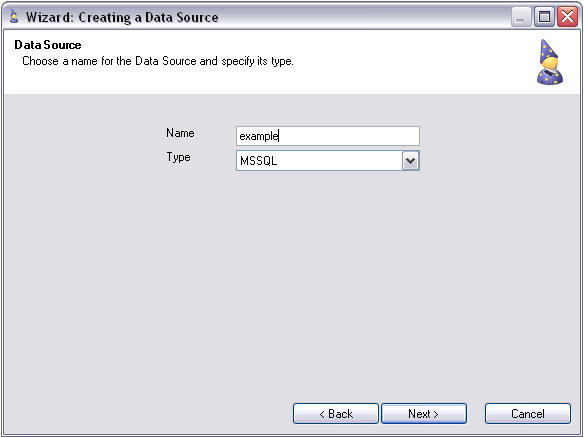Image resolution: width=584 pixels, height=437 pixels.
Task: Focus the Name input field
Action: coord(328,136)
